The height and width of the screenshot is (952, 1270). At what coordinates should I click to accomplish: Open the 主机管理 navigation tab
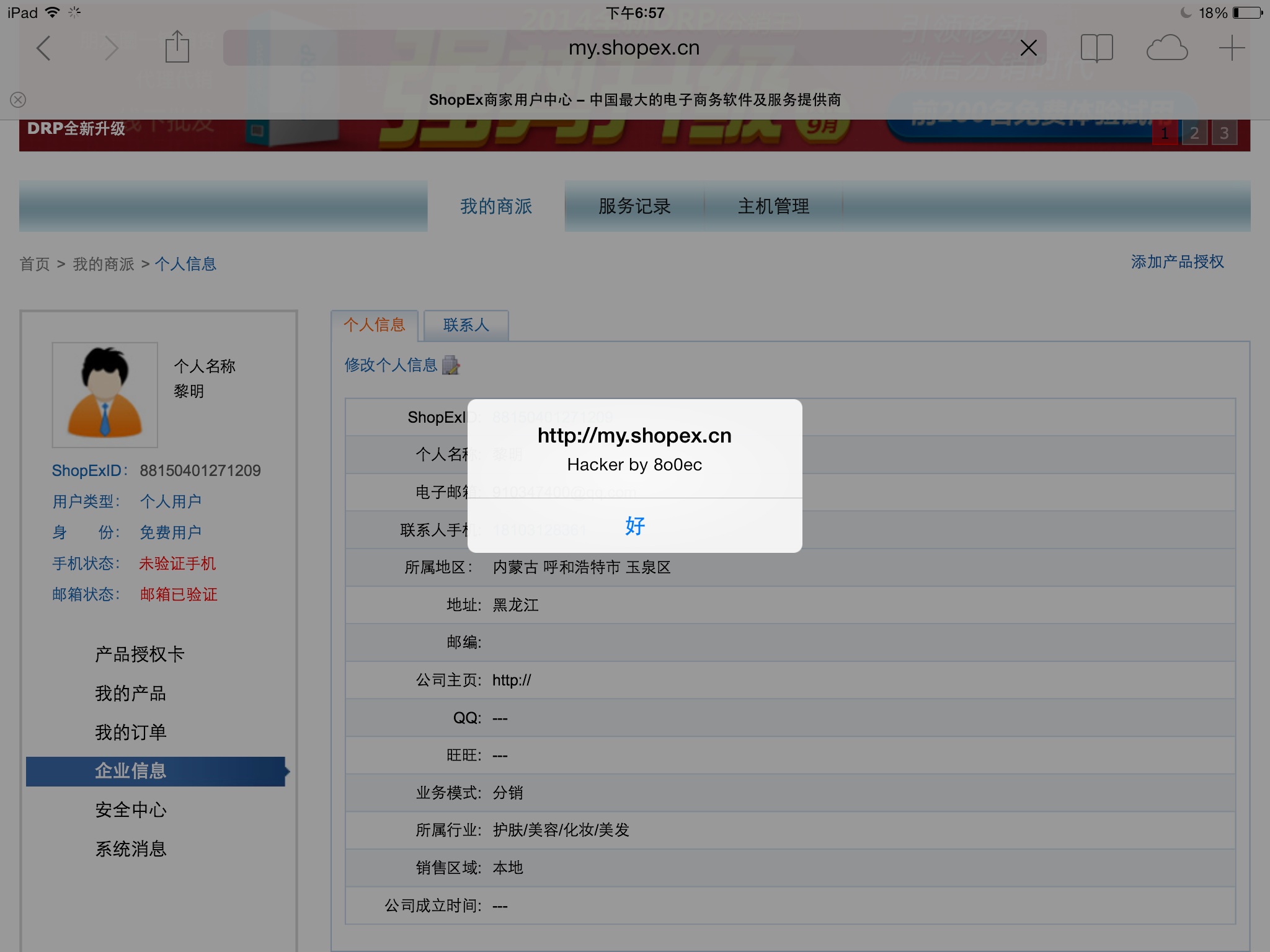[x=773, y=206]
